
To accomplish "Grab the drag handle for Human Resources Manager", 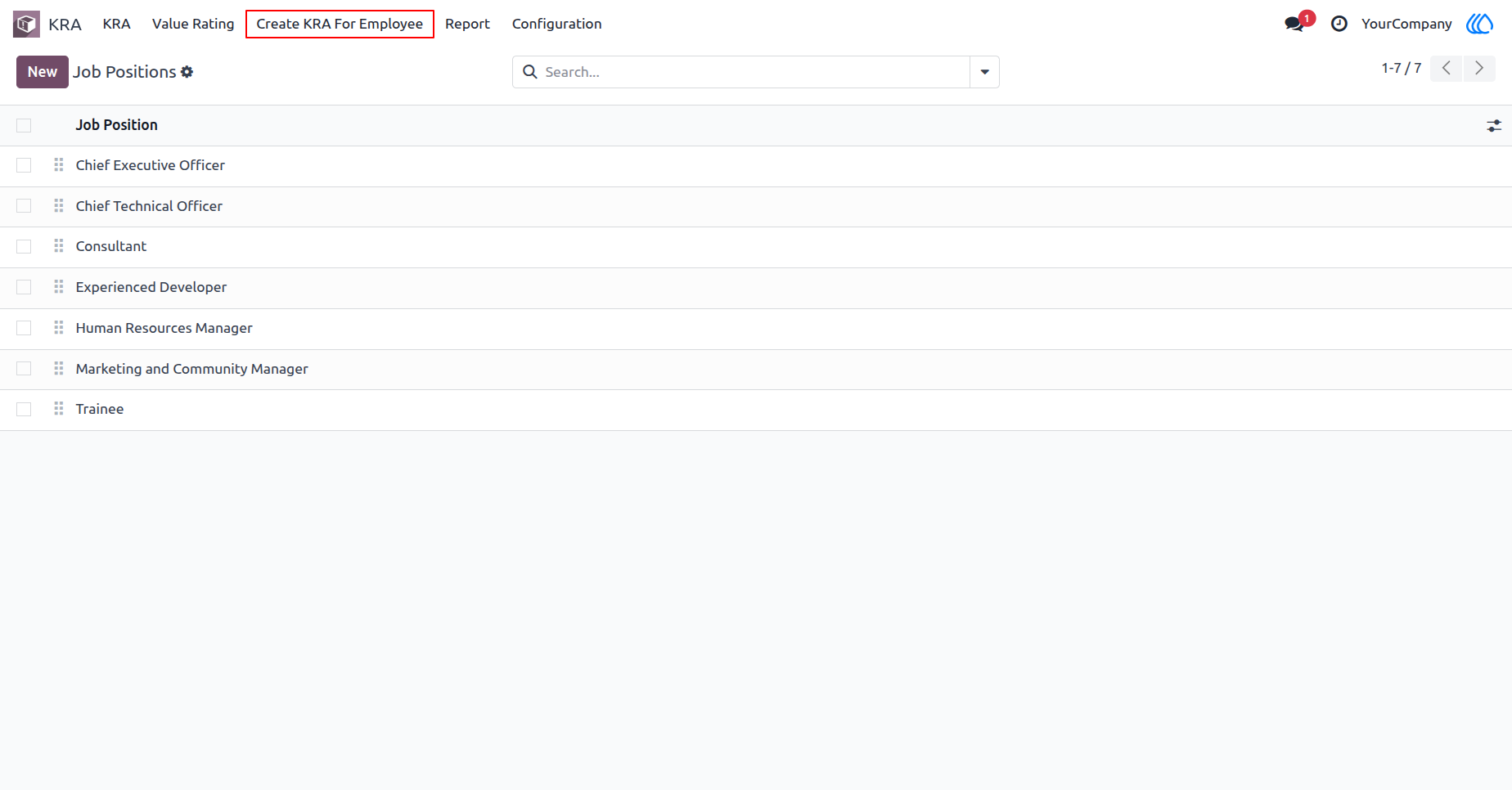I will pyautogui.click(x=59, y=328).
